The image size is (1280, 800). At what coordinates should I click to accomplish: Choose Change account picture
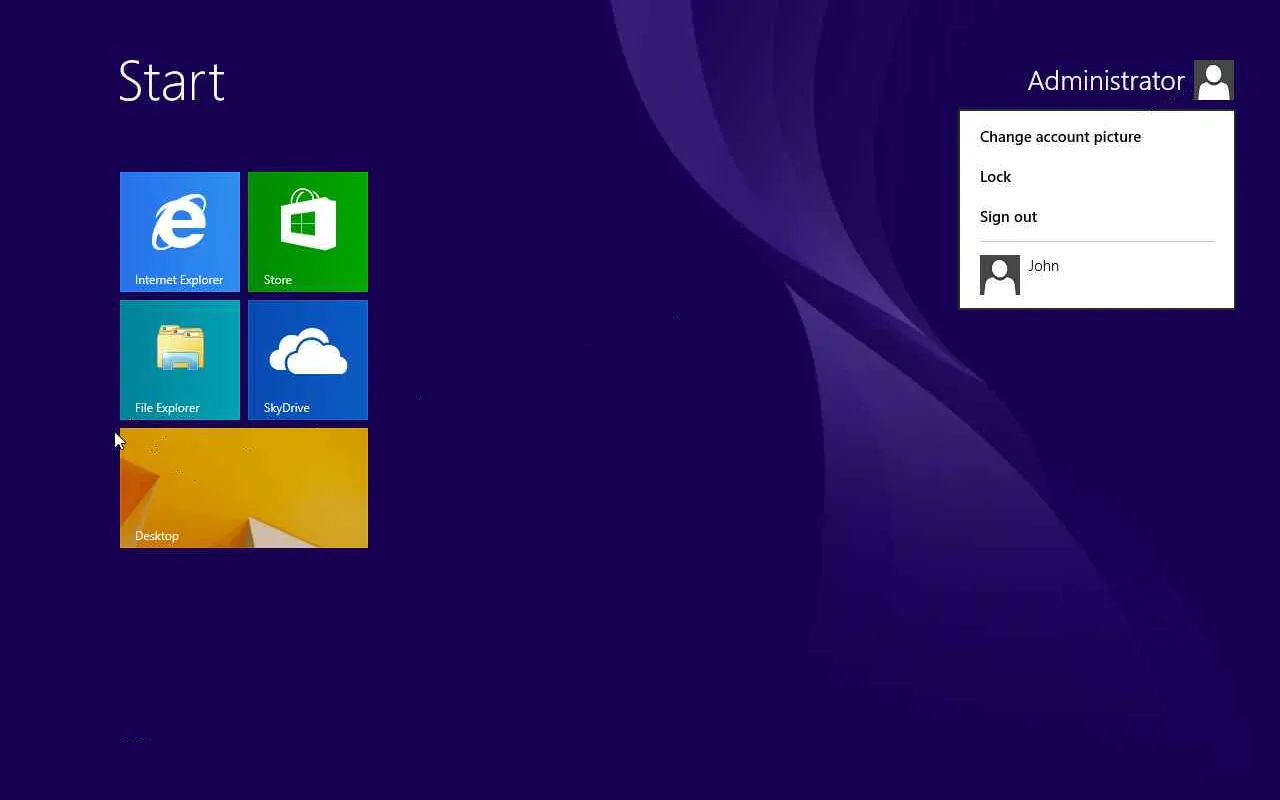(1060, 137)
